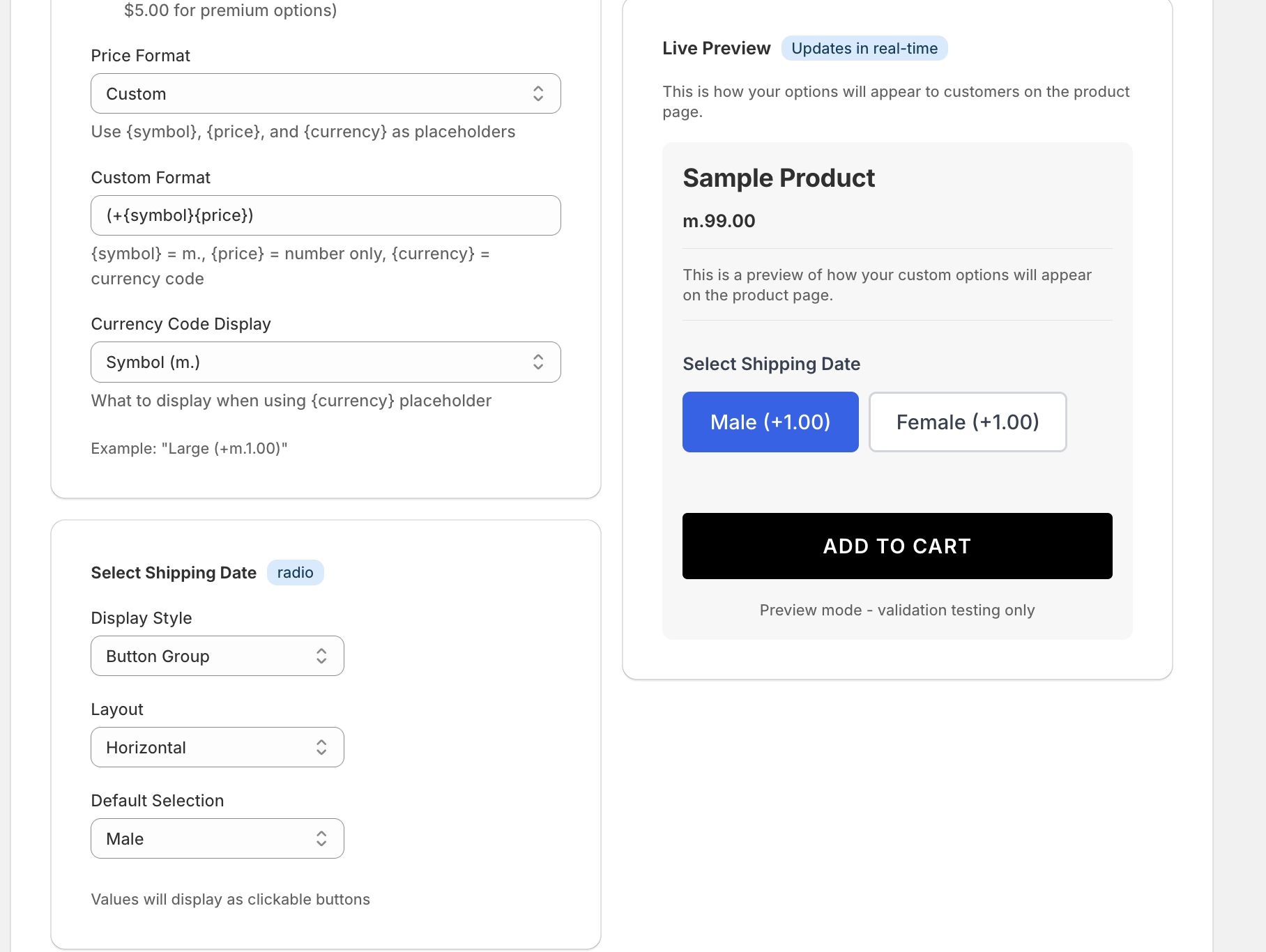The width and height of the screenshot is (1266, 952).
Task: Open the Default Selection dropdown showing Male
Action: (217, 838)
